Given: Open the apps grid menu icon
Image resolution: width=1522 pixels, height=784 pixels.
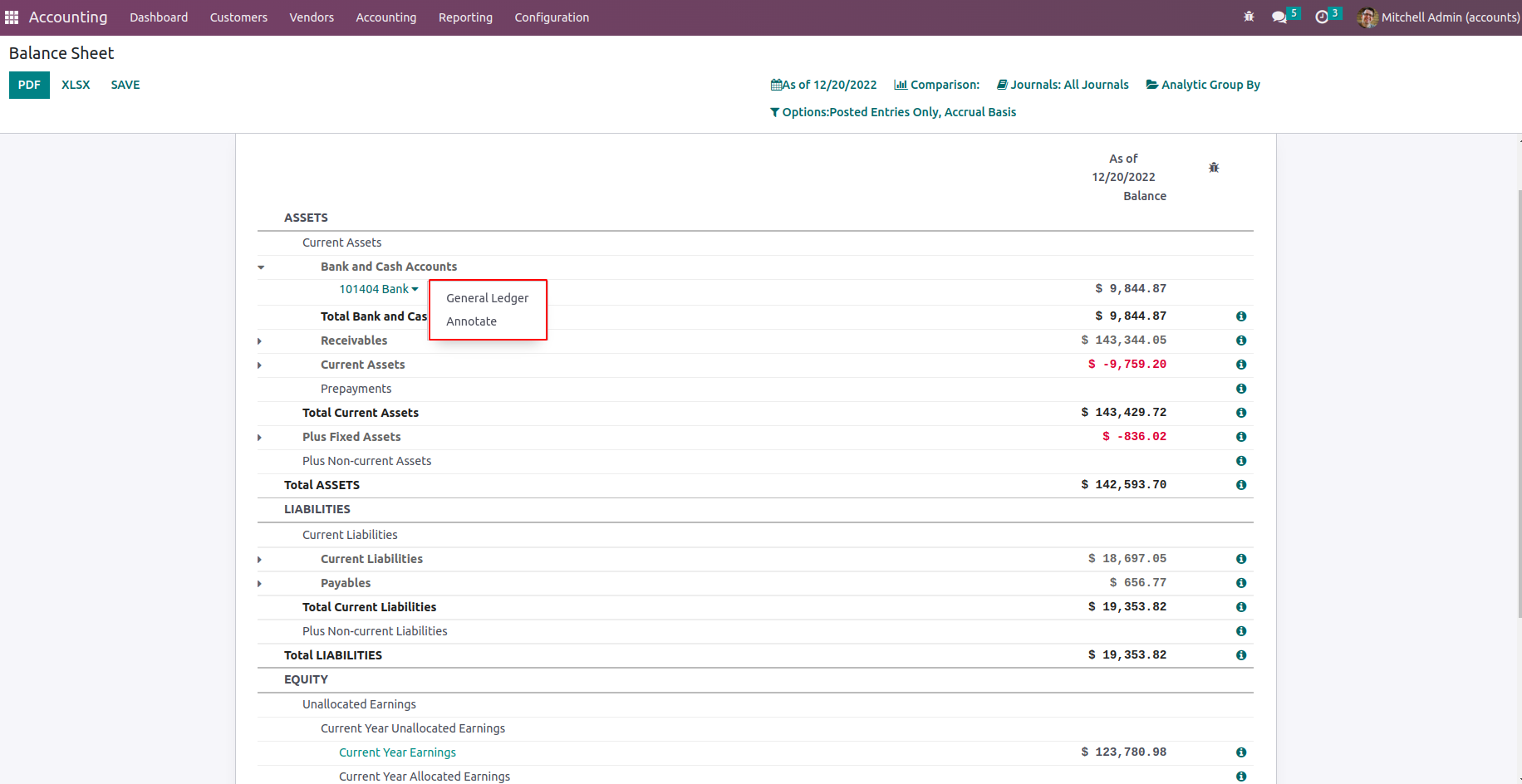Looking at the screenshot, I should tap(12, 17).
